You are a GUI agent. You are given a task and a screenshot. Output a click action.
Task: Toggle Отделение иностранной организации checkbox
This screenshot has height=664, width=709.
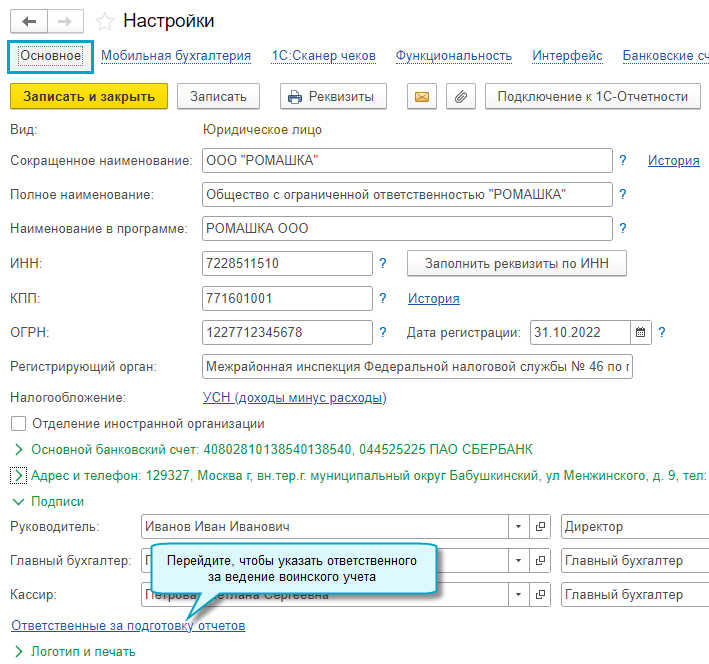tap(19, 424)
